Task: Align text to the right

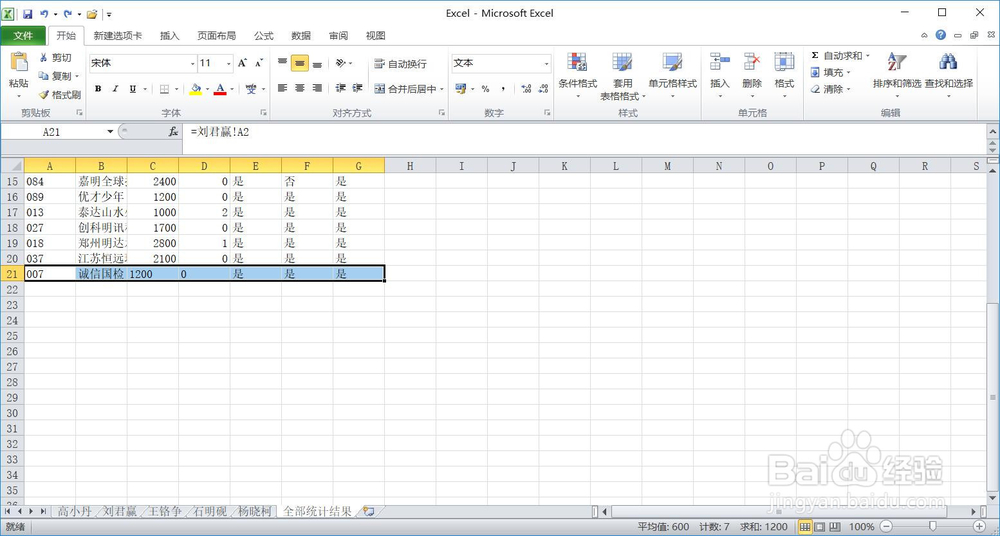Action: (x=317, y=88)
